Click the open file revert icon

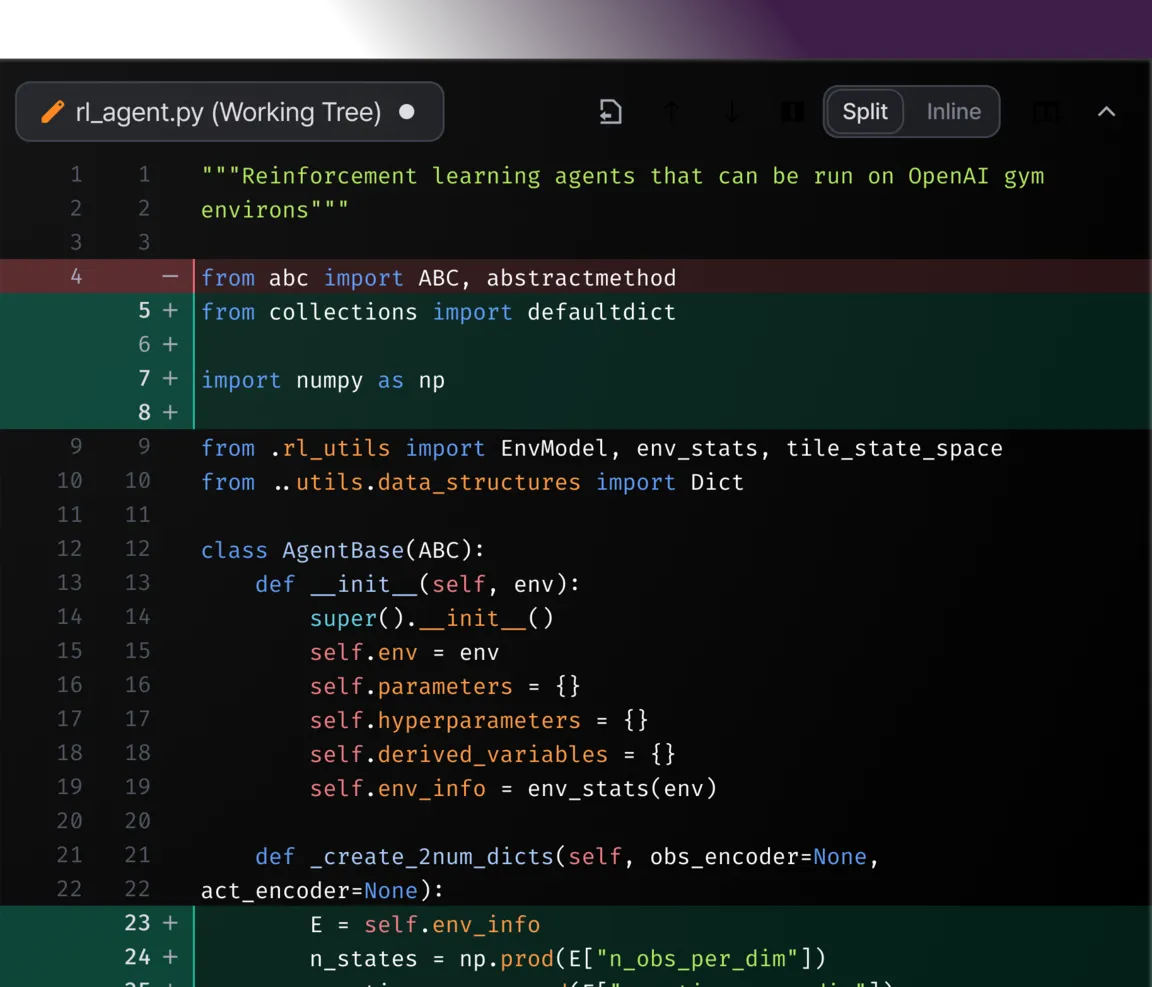(610, 112)
